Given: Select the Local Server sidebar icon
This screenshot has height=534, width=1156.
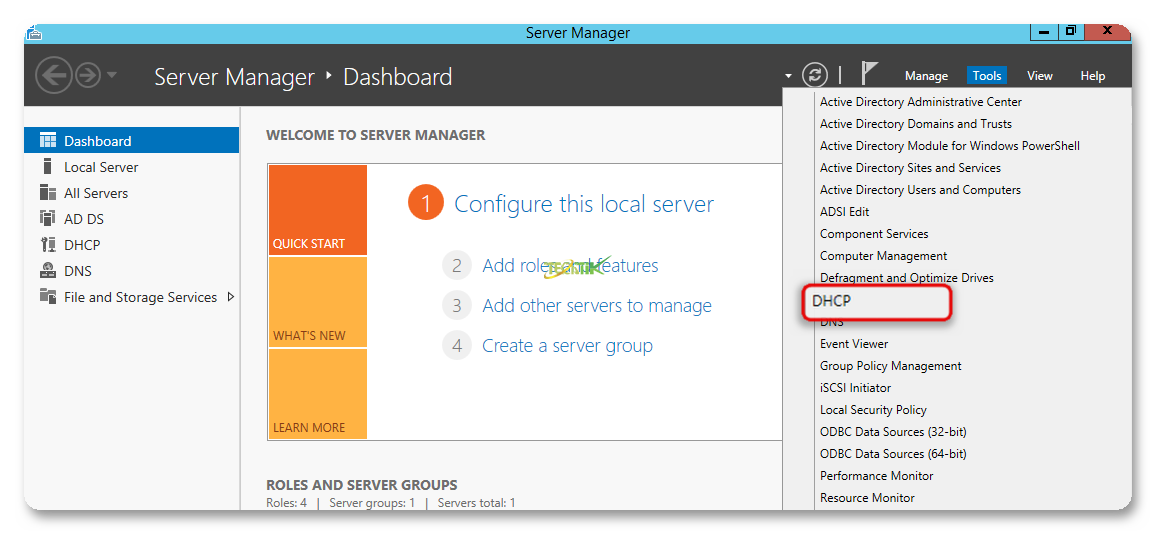Looking at the screenshot, I should [48, 167].
